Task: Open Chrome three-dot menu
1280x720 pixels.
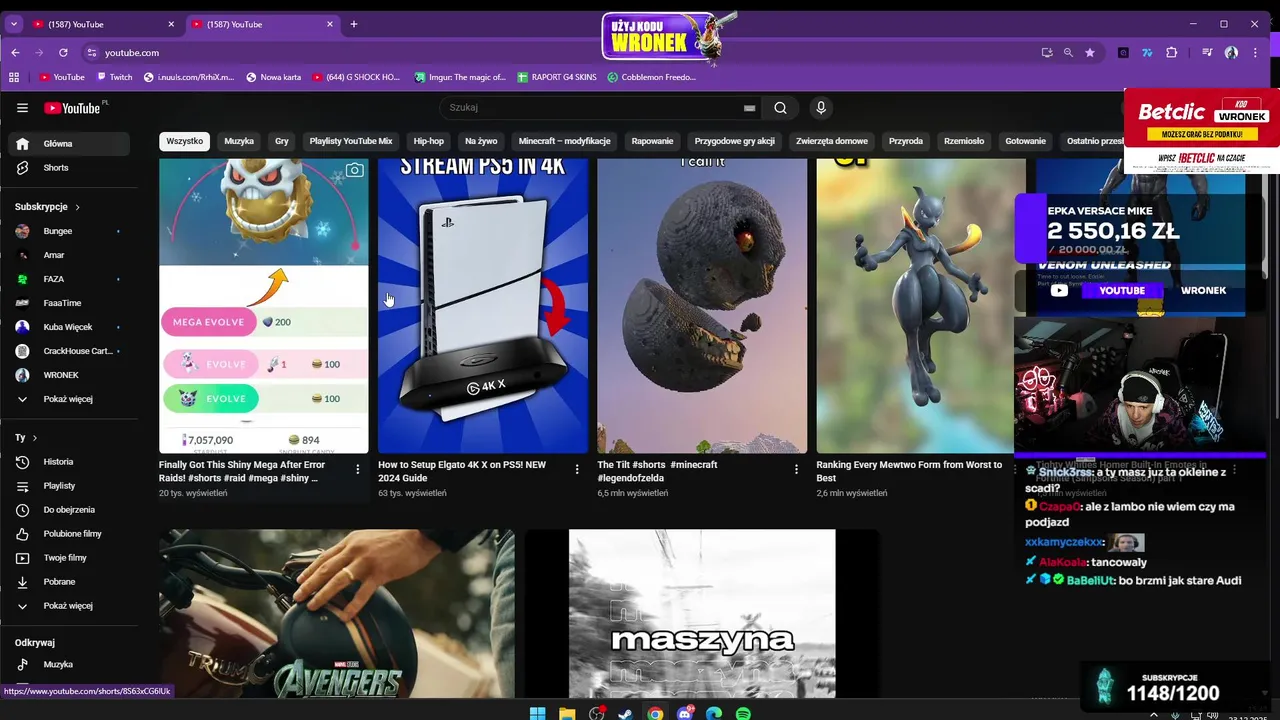Action: (1256, 52)
